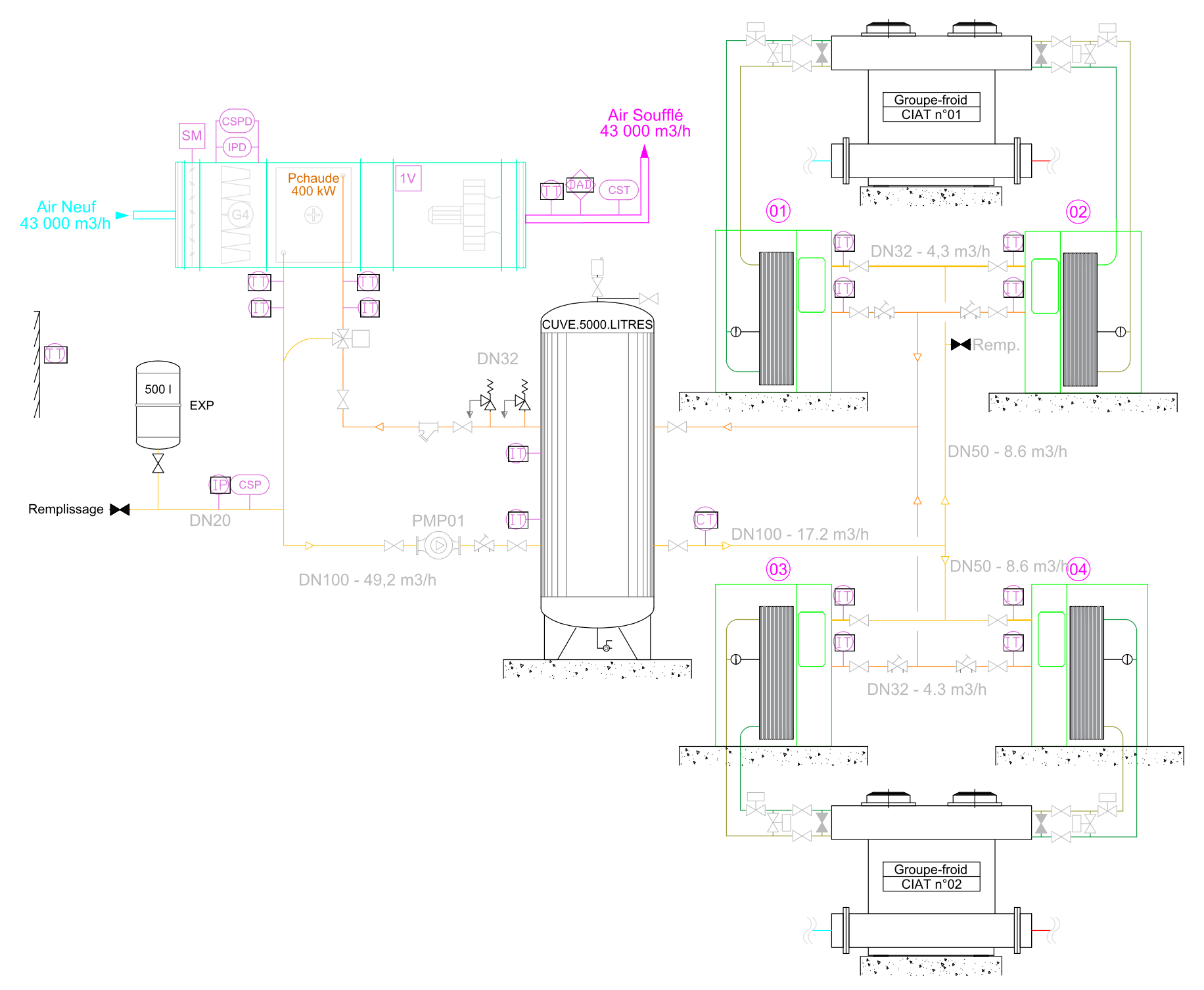Viewport: 1204px width, 990px height.
Task: Click the circled 03 unit marker
Action: (x=778, y=569)
